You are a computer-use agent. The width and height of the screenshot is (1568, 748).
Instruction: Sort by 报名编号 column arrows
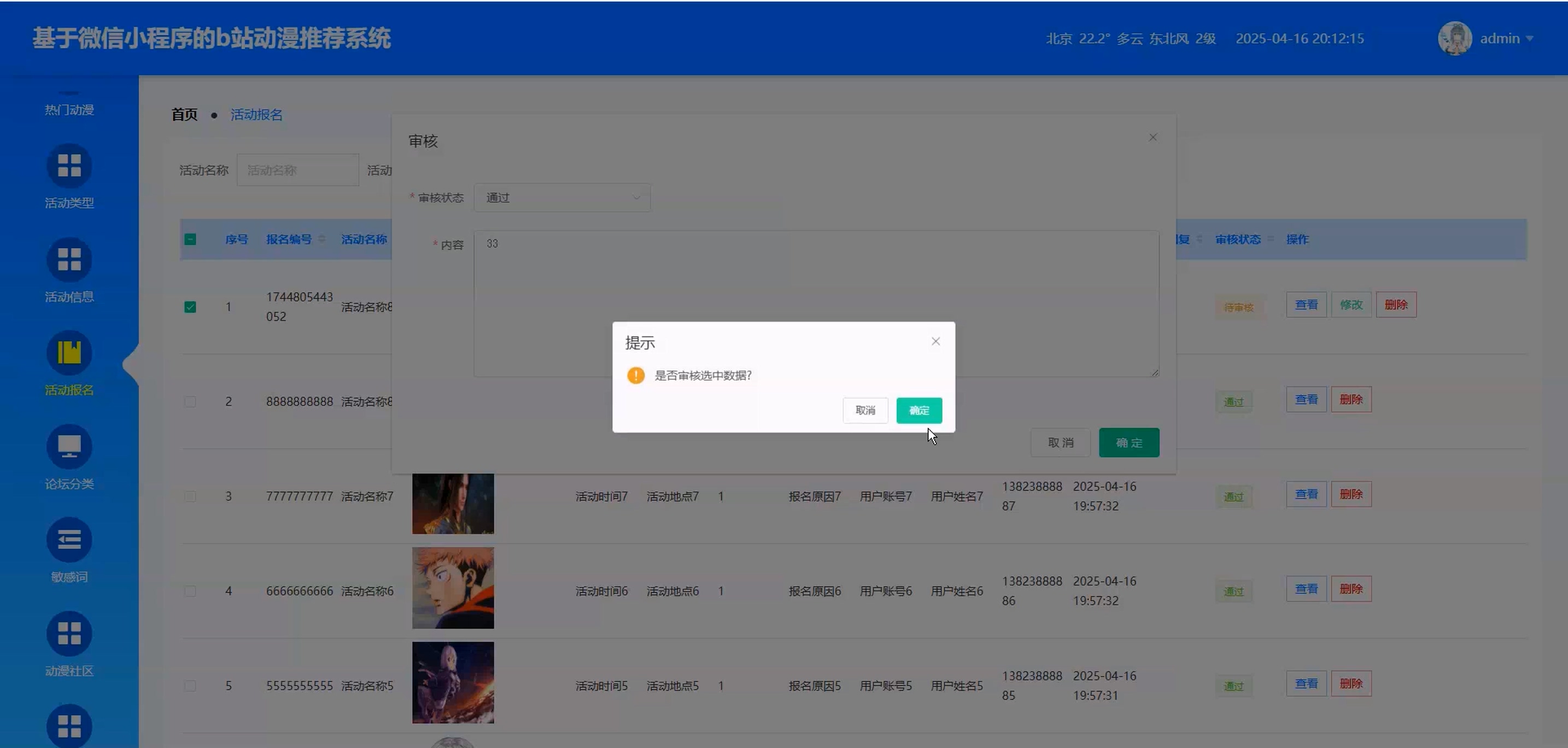pyautogui.click(x=321, y=239)
